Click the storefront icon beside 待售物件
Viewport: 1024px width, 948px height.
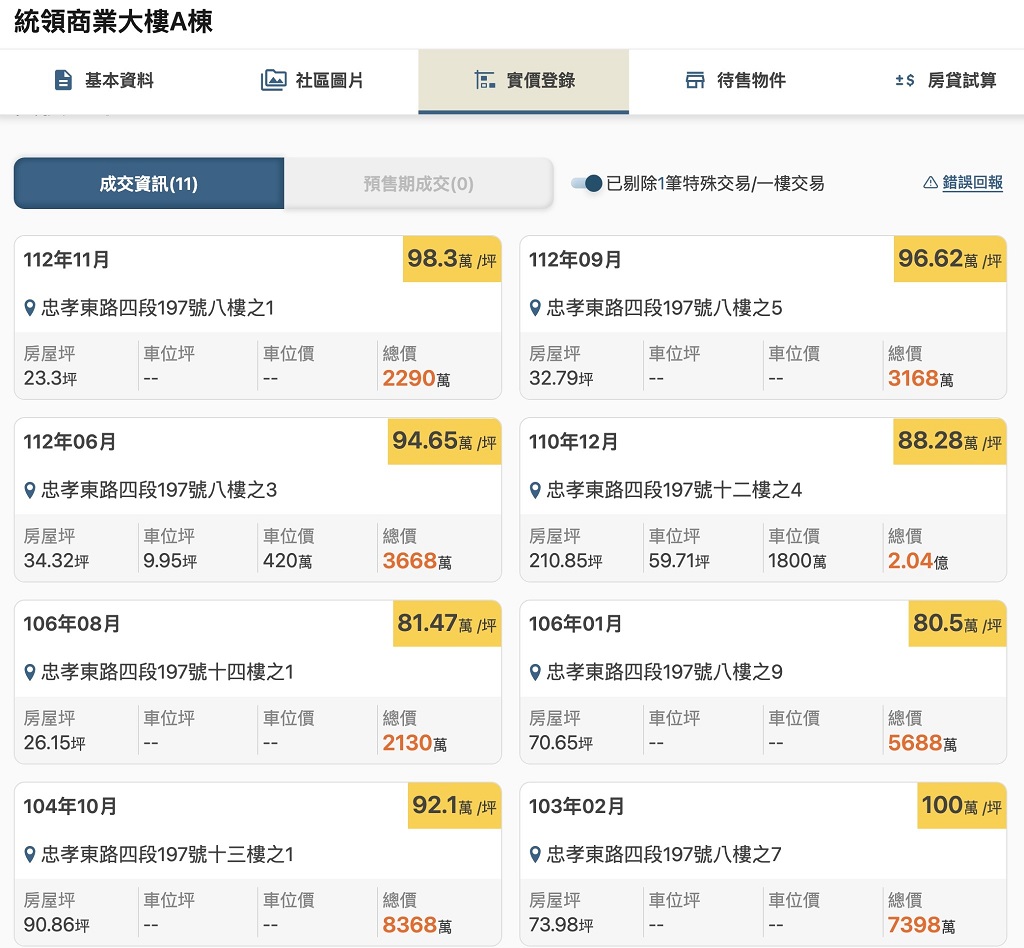695,80
